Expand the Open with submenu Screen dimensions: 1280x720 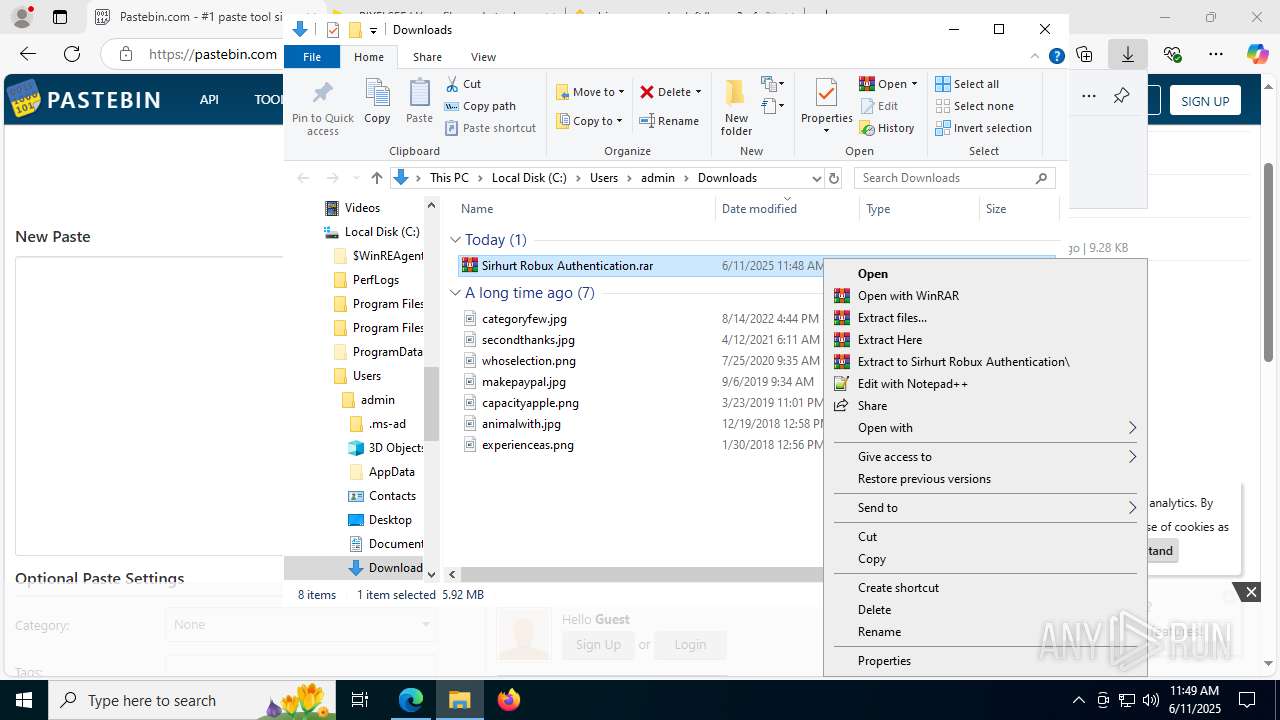pyautogui.click(x=985, y=428)
